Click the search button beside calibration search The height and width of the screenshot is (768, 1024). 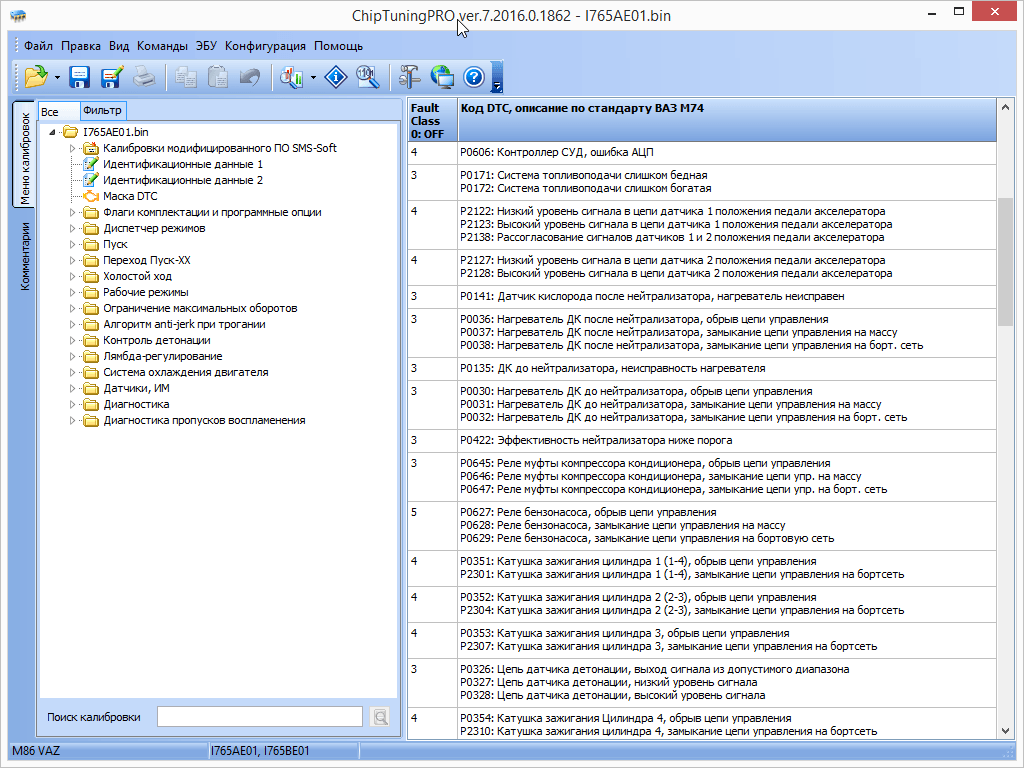coord(380,717)
